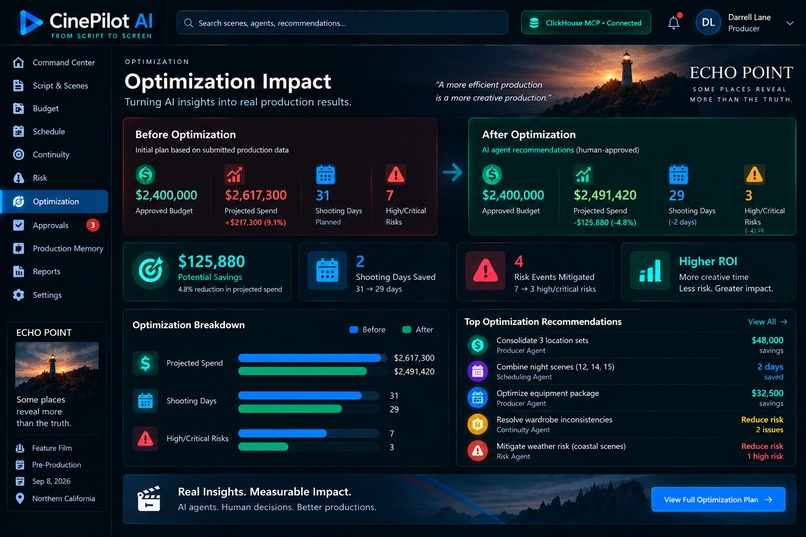Click the ClickHouse MCP Connected status badge
The width and height of the screenshot is (806, 537).
(x=586, y=23)
